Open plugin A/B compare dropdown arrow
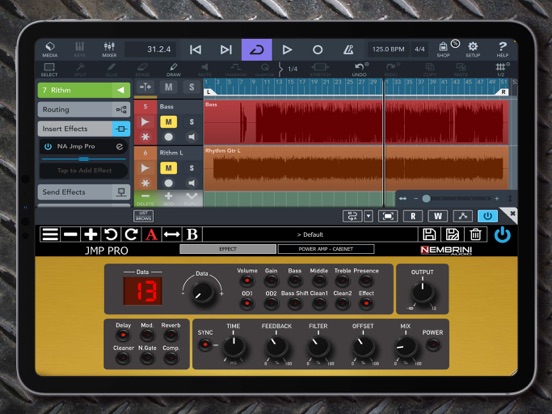Screen dimensions: 552x414 [369, 216]
